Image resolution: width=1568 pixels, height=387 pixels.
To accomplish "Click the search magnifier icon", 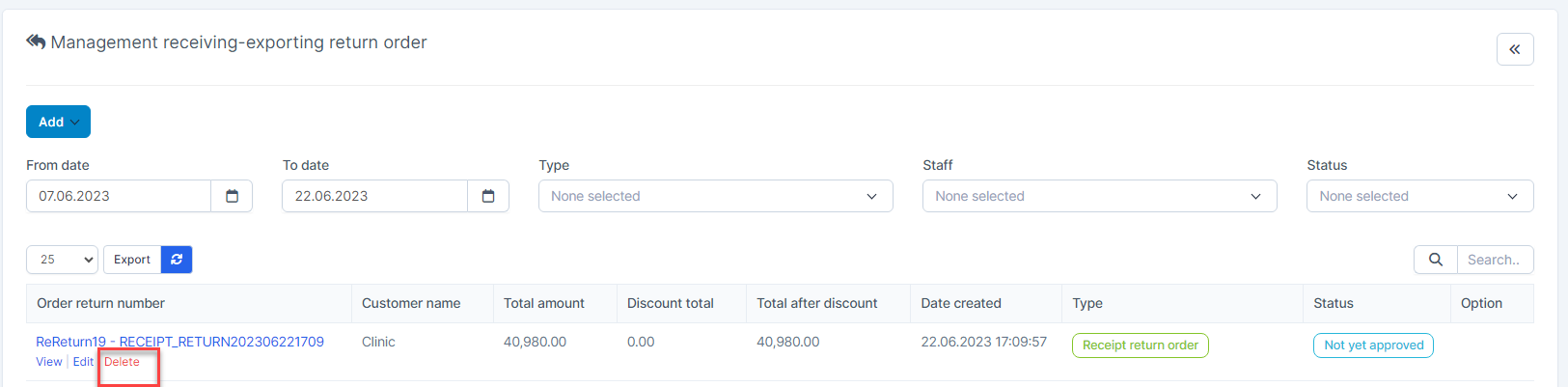I will click(1435, 260).
